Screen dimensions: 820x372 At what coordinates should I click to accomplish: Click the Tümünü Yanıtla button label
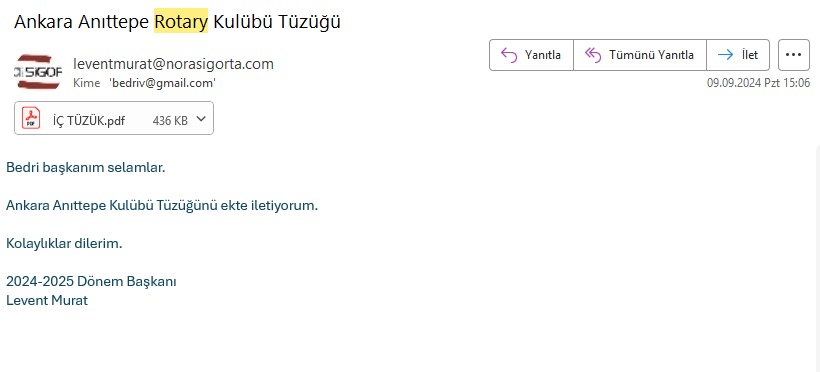coord(651,55)
